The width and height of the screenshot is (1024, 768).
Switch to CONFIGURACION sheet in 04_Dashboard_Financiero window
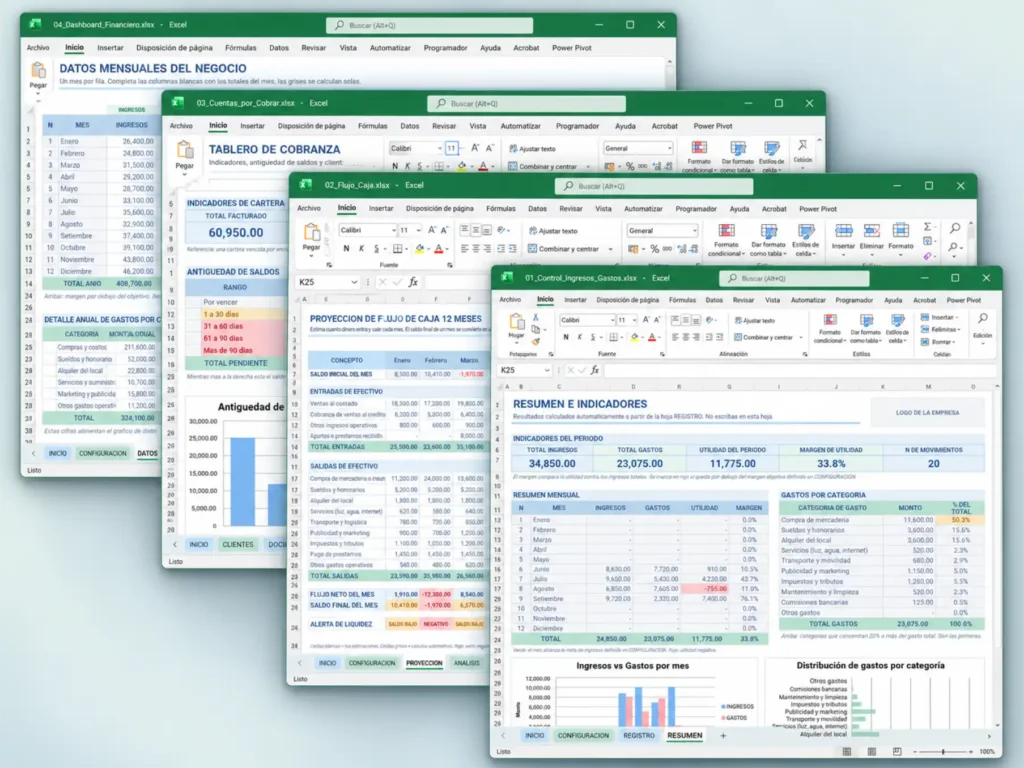(103, 453)
